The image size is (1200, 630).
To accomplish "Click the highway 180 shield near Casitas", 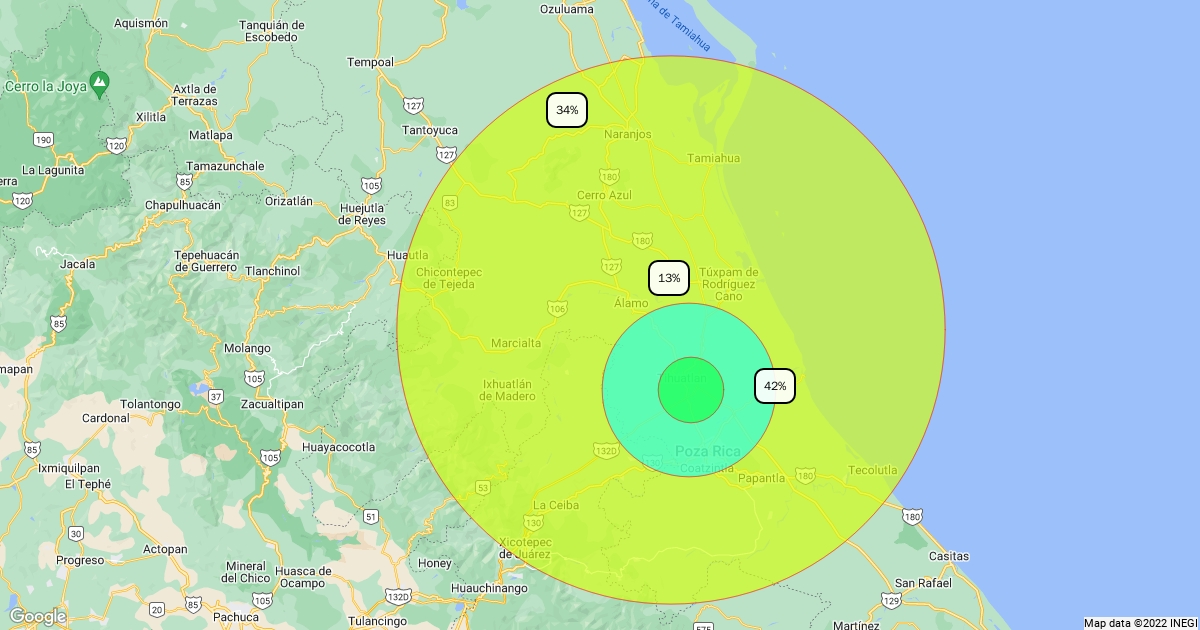I will point(911,516).
